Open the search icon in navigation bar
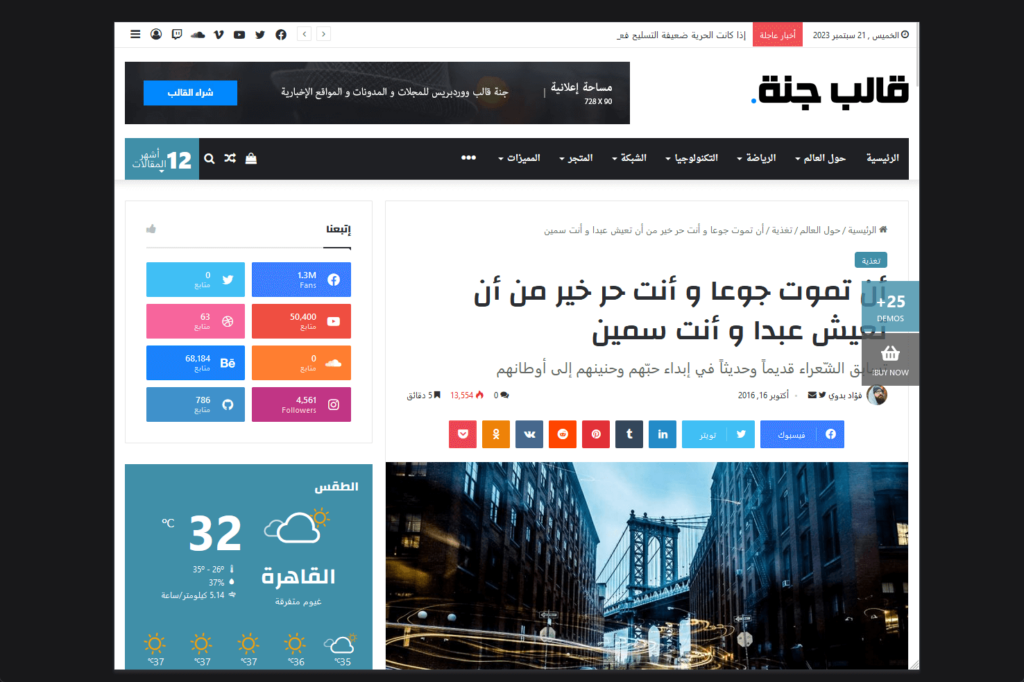 [209, 158]
